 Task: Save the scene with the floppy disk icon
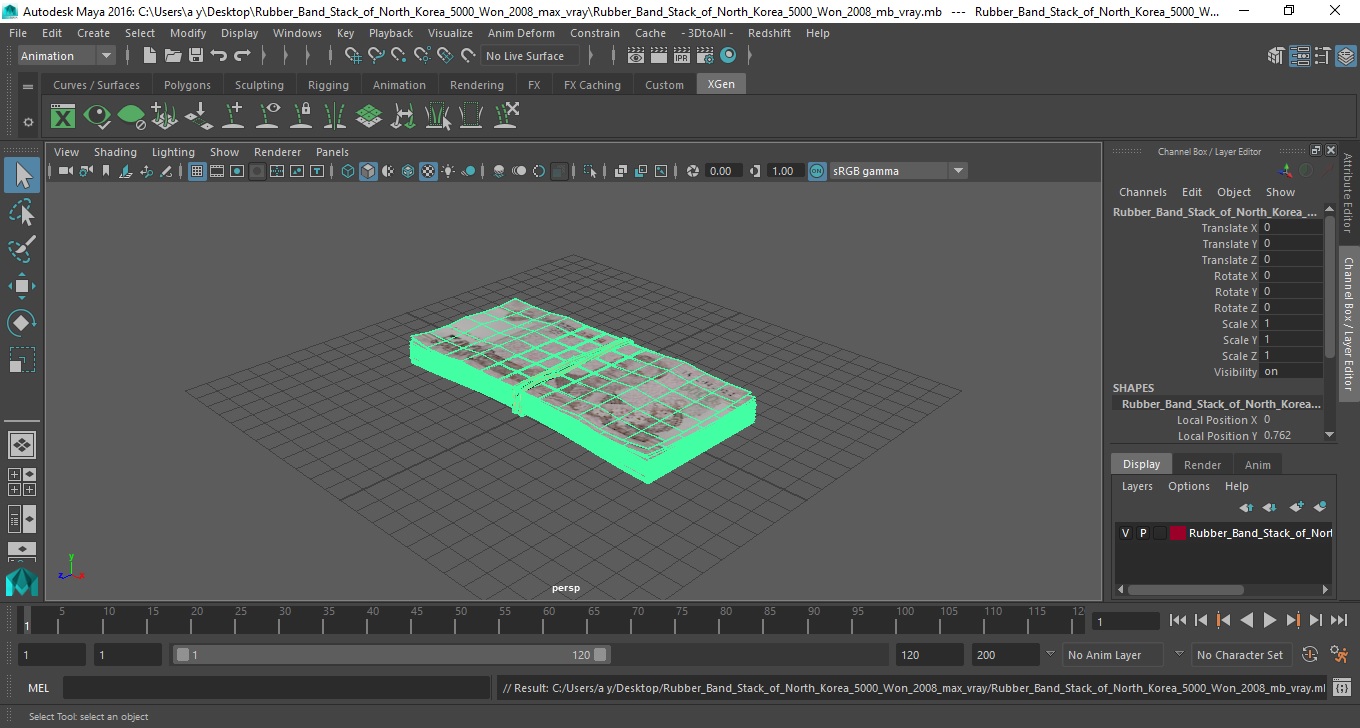[196, 56]
